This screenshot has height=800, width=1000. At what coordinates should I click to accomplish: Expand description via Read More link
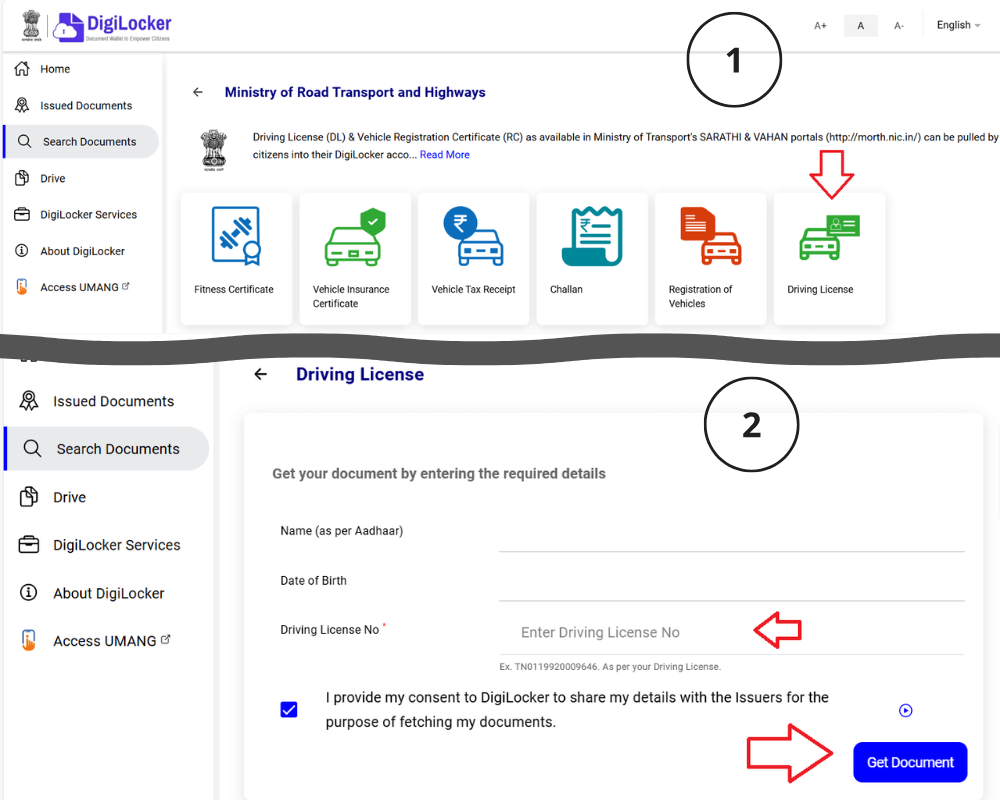(x=445, y=154)
